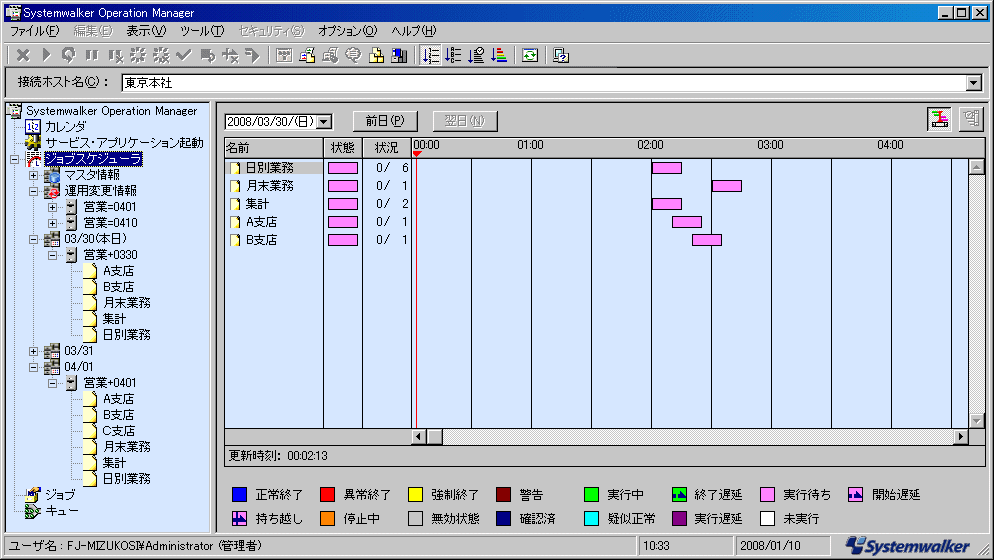The width and height of the screenshot is (994, 560).
Task: Click the 名前 column header
Action: (274, 148)
